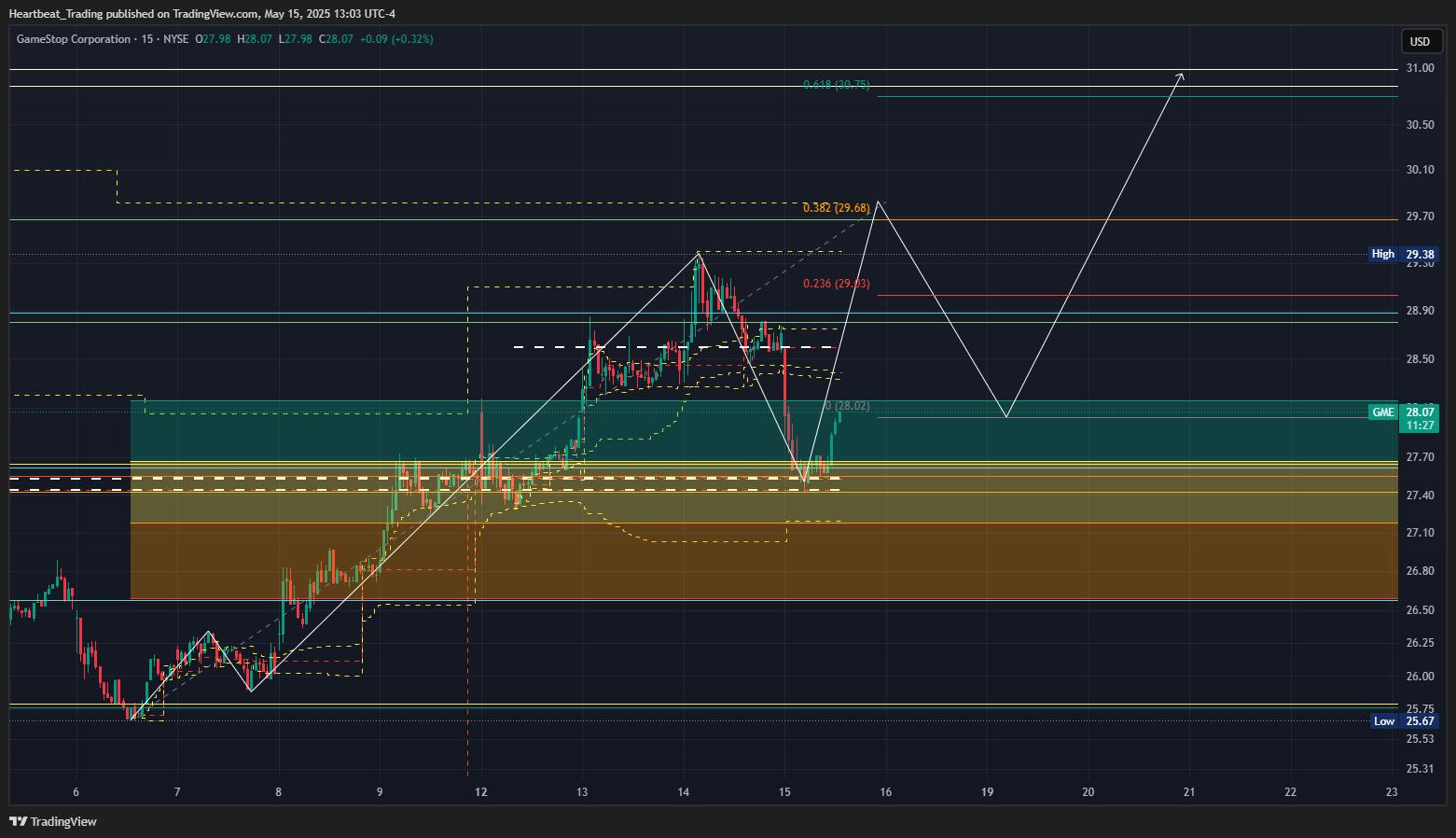Click the open value O27.98

tap(213, 39)
